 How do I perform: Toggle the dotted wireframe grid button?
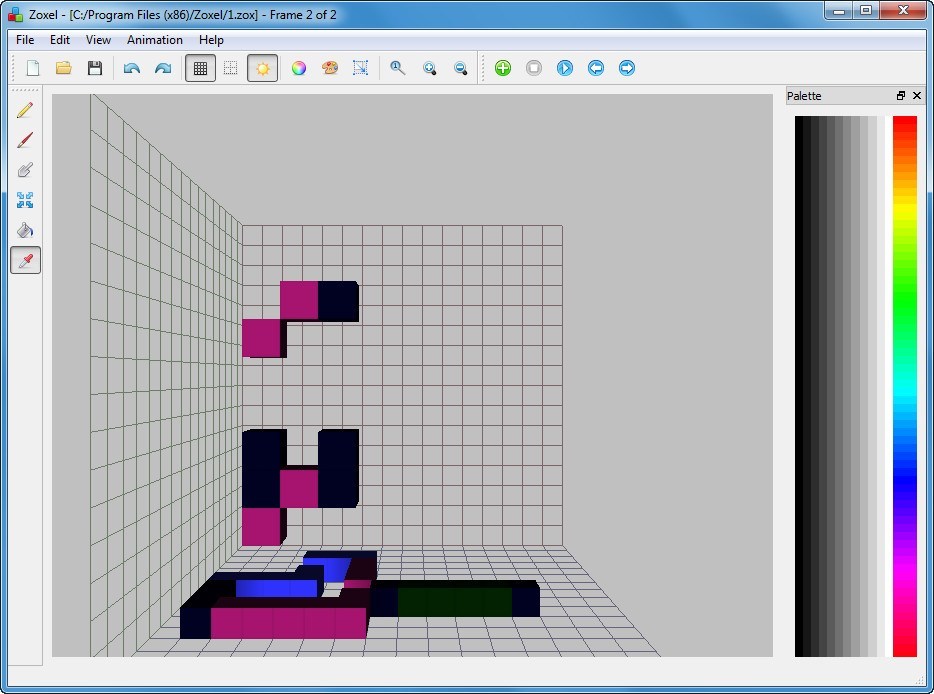[231, 68]
